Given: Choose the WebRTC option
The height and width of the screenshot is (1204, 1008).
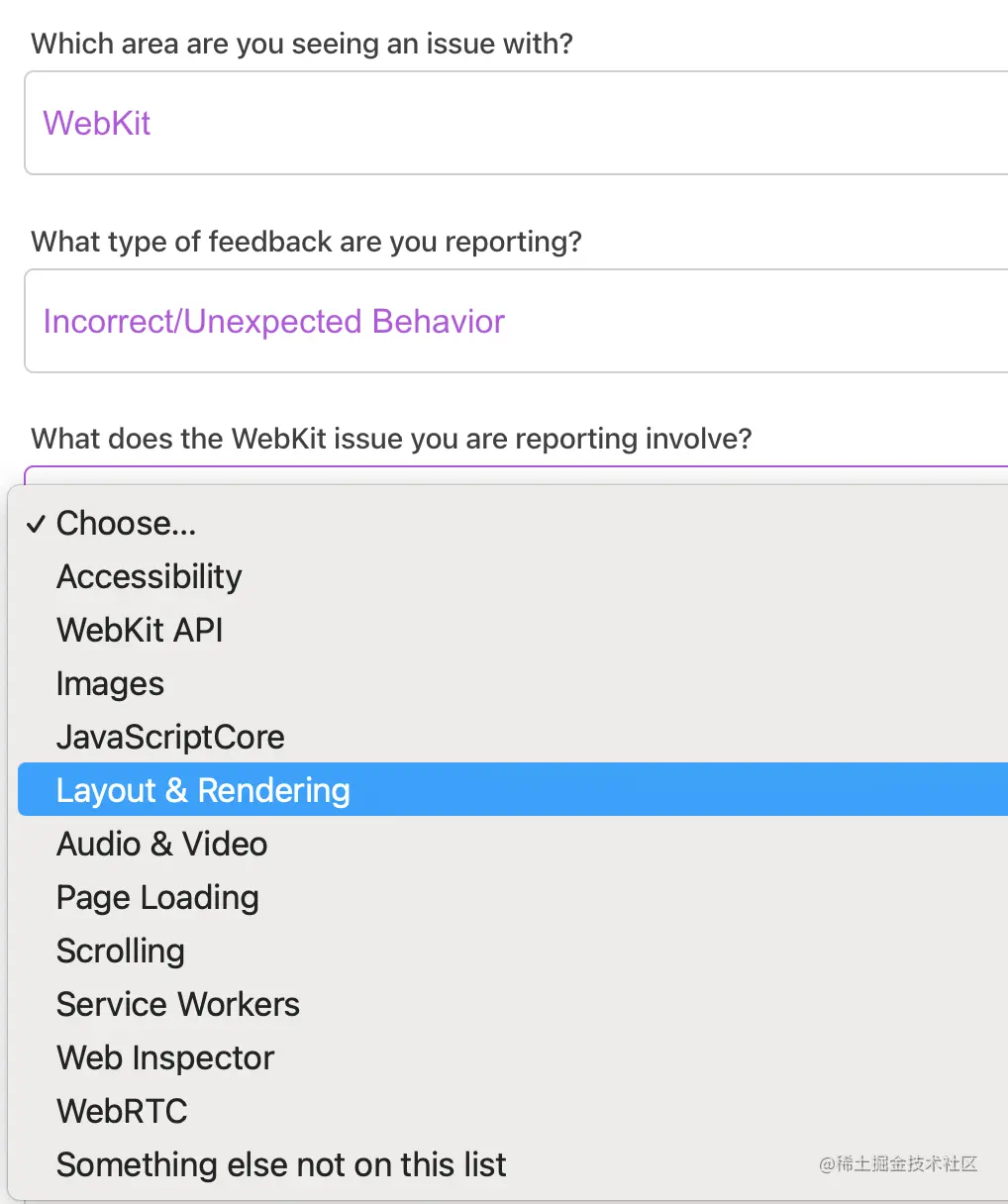Looking at the screenshot, I should click(x=122, y=1111).
